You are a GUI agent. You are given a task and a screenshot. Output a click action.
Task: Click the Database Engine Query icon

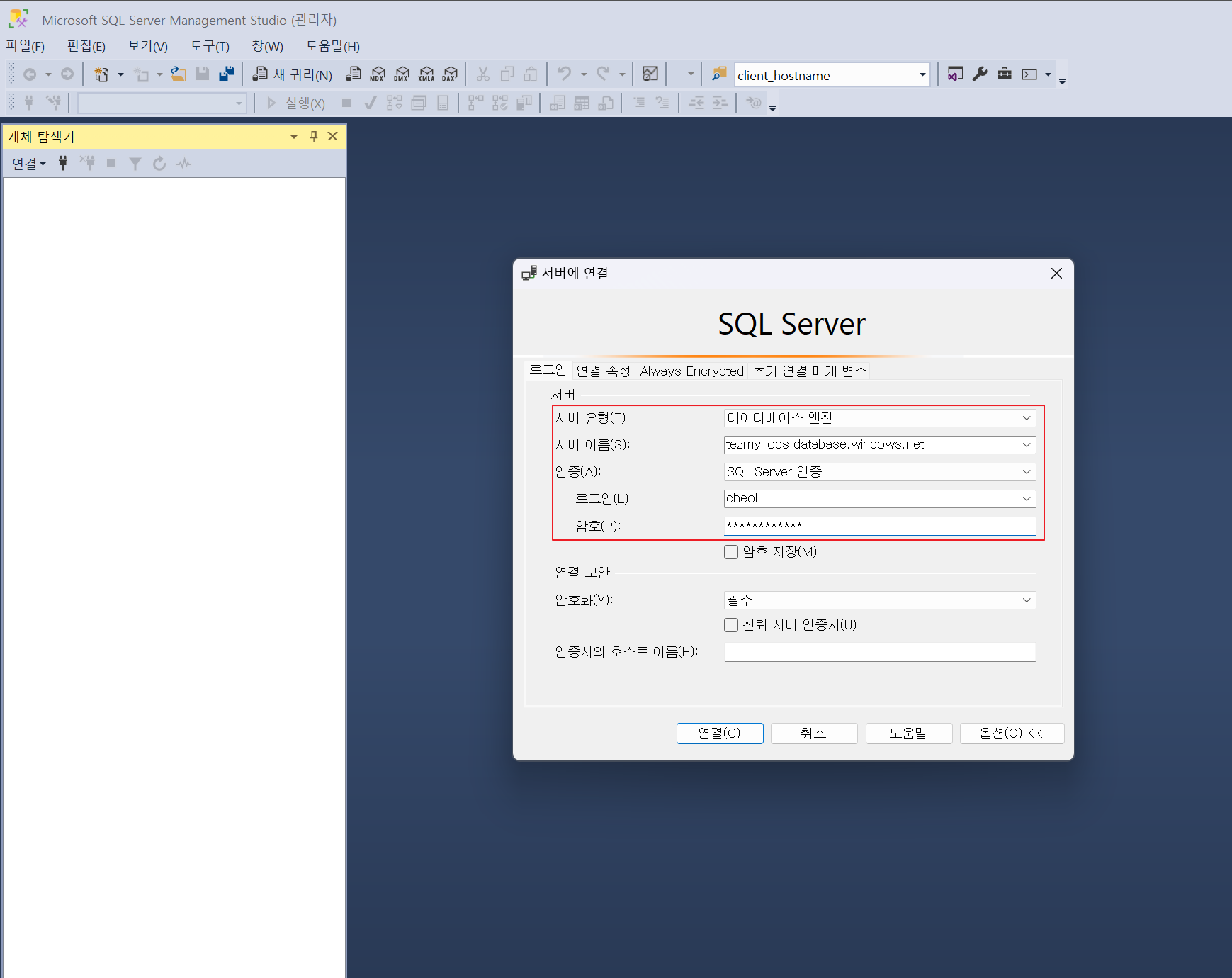tap(354, 74)
